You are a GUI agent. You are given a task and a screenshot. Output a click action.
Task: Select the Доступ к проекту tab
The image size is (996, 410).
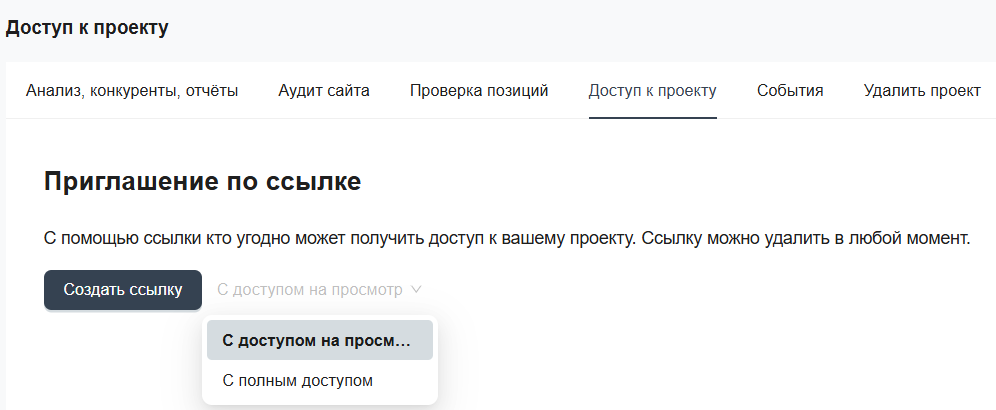coord(652,91)
